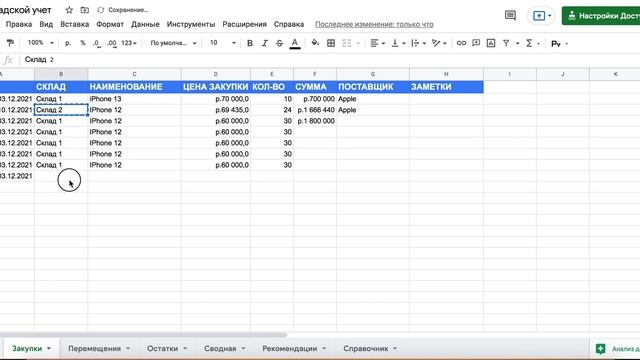
Task: Open the borders icon
Action: coord(331,43)
